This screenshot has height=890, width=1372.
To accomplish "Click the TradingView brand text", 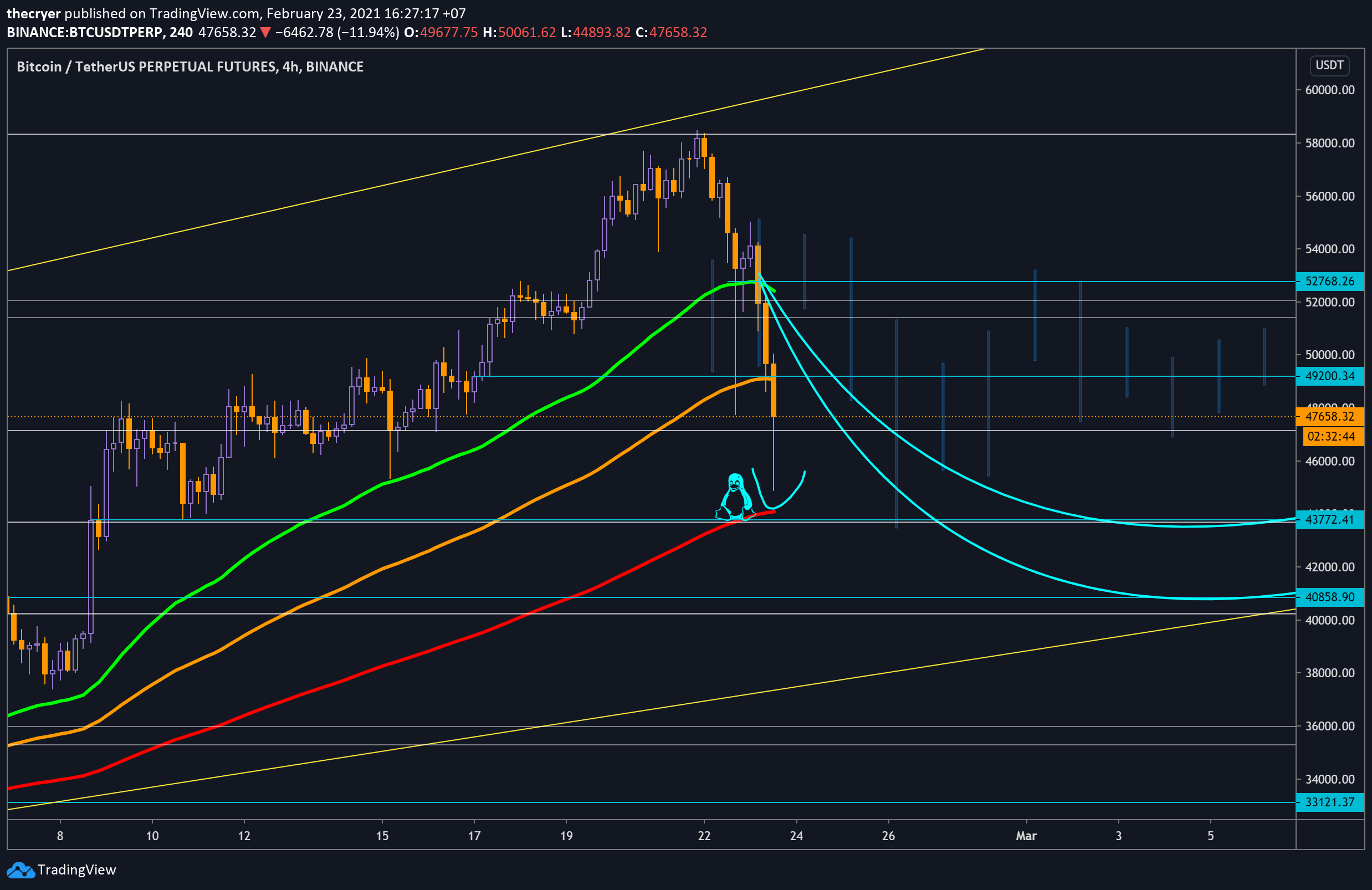I will (x=76, y=869).
